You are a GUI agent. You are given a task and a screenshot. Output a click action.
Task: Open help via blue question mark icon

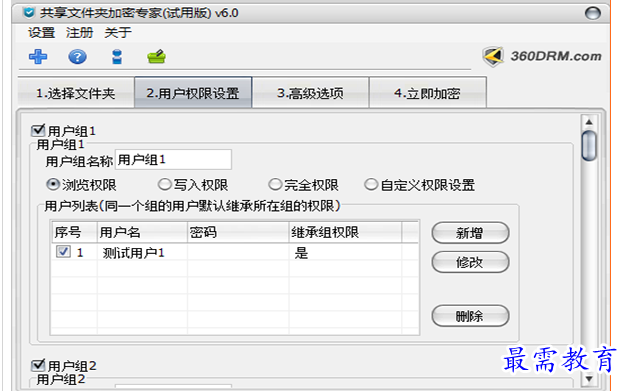[77, 57]
